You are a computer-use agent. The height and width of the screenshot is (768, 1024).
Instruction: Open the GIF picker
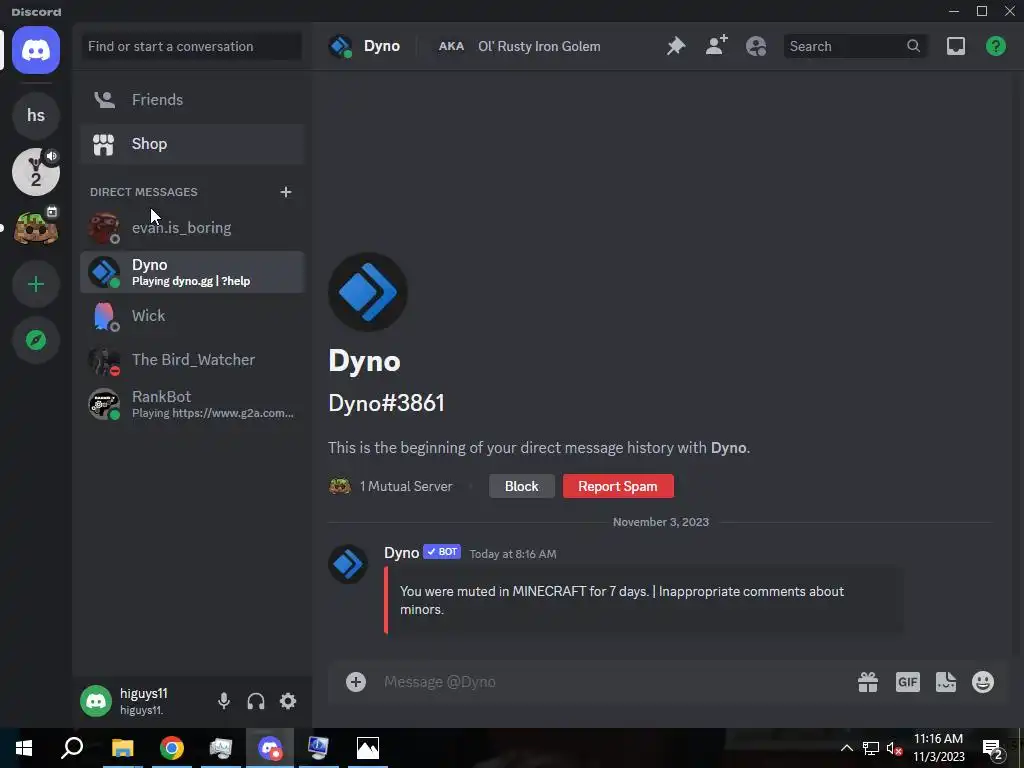[907, 682]
